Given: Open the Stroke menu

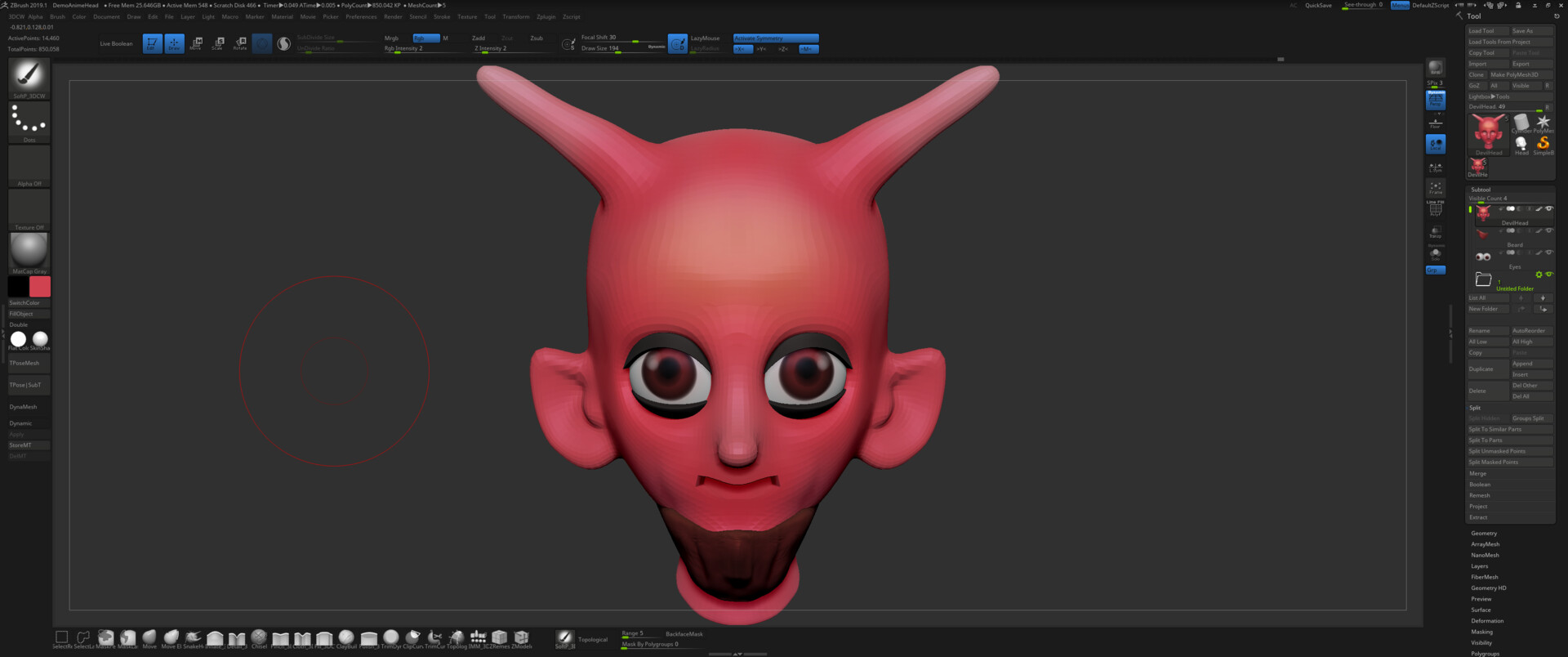Looking at the screenshot, I should 442,16.
